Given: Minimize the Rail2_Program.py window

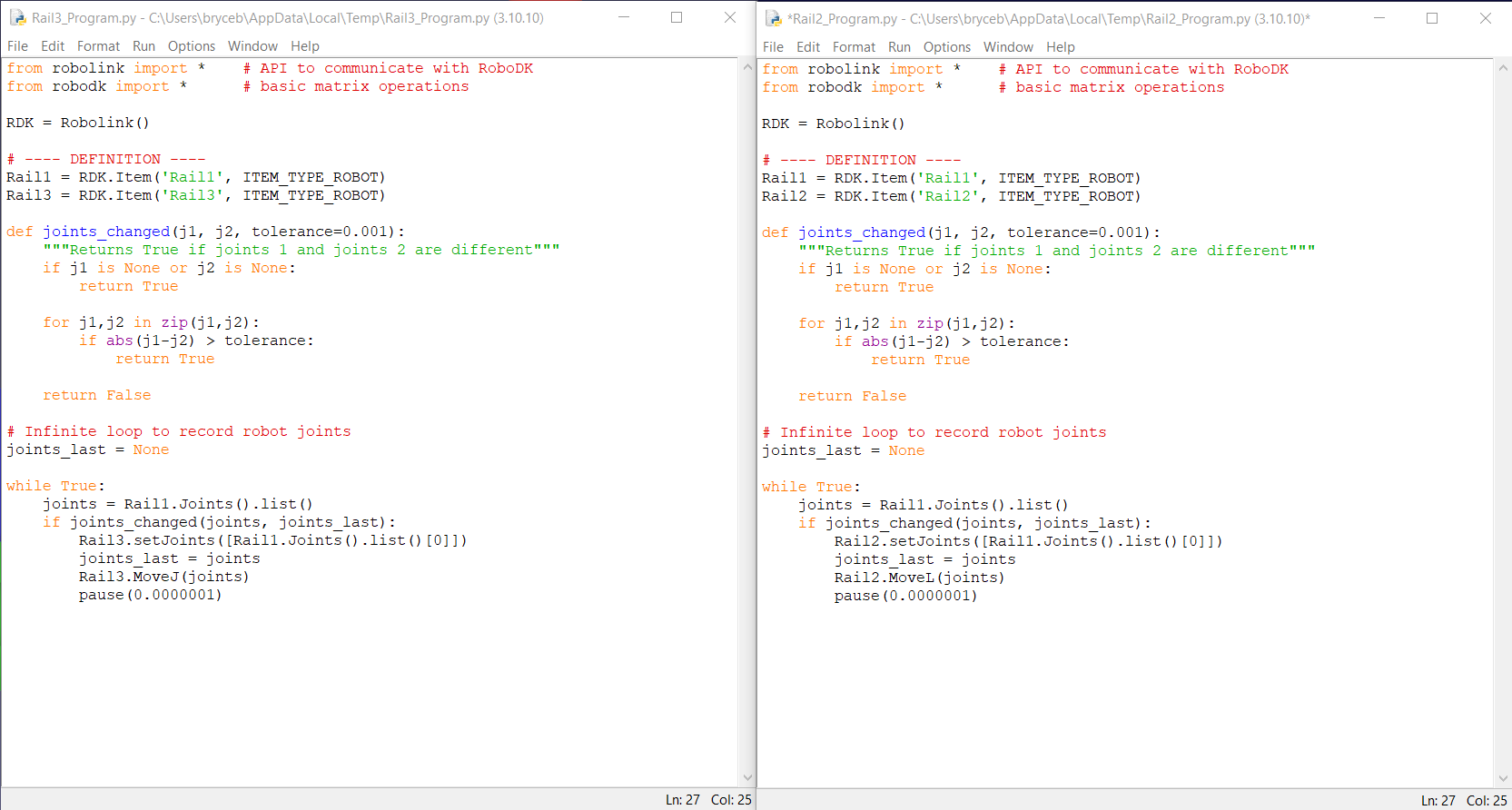Looking at the screenshot, I should click(1379, 18).
